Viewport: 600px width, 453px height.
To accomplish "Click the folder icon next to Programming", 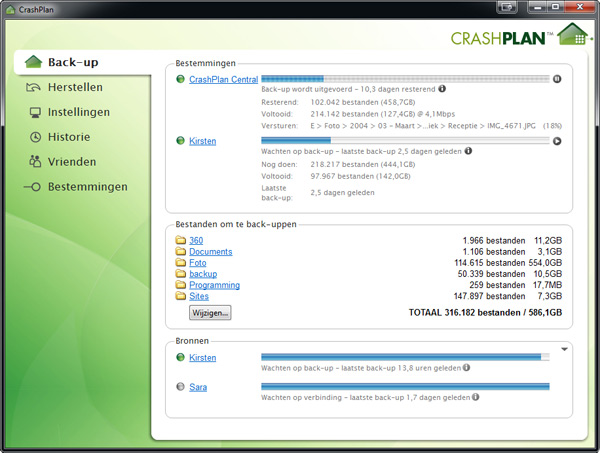I will pos(181,285).
